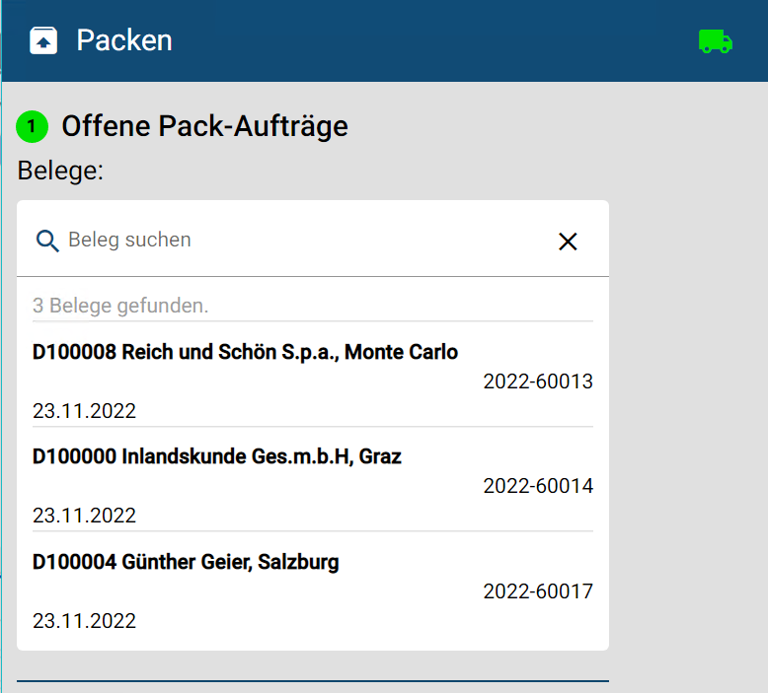Select document number 2022-60014
Screen dimensions: 768x693
coord(538,486)
